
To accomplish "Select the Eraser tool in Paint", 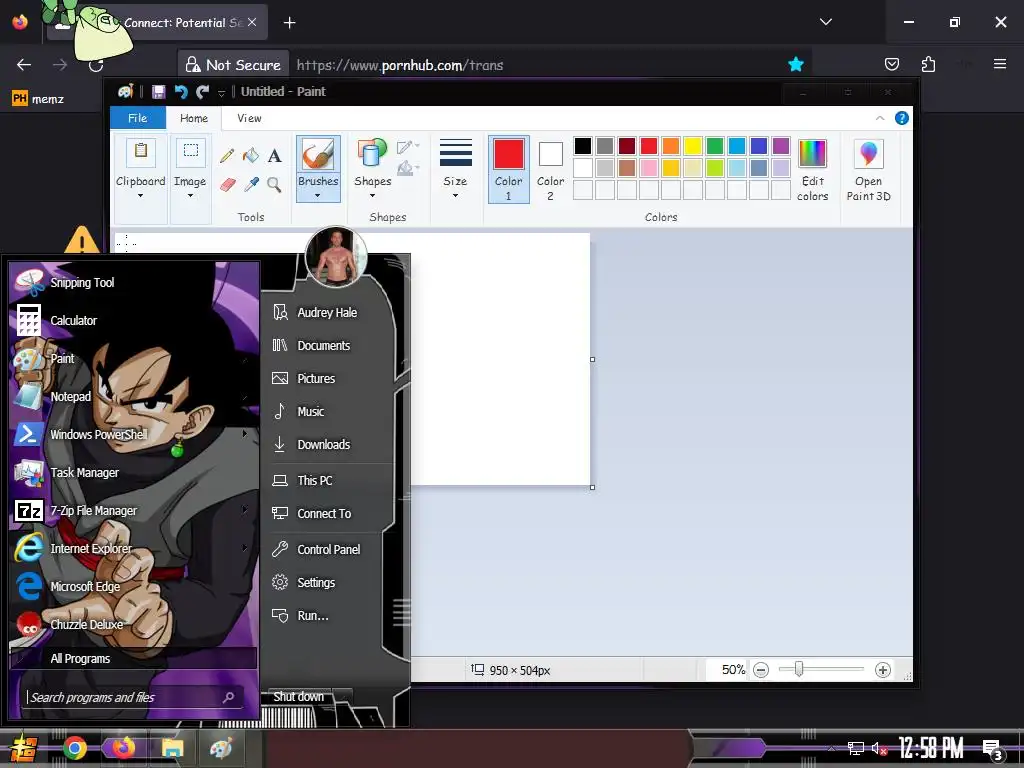I will 227,185.
